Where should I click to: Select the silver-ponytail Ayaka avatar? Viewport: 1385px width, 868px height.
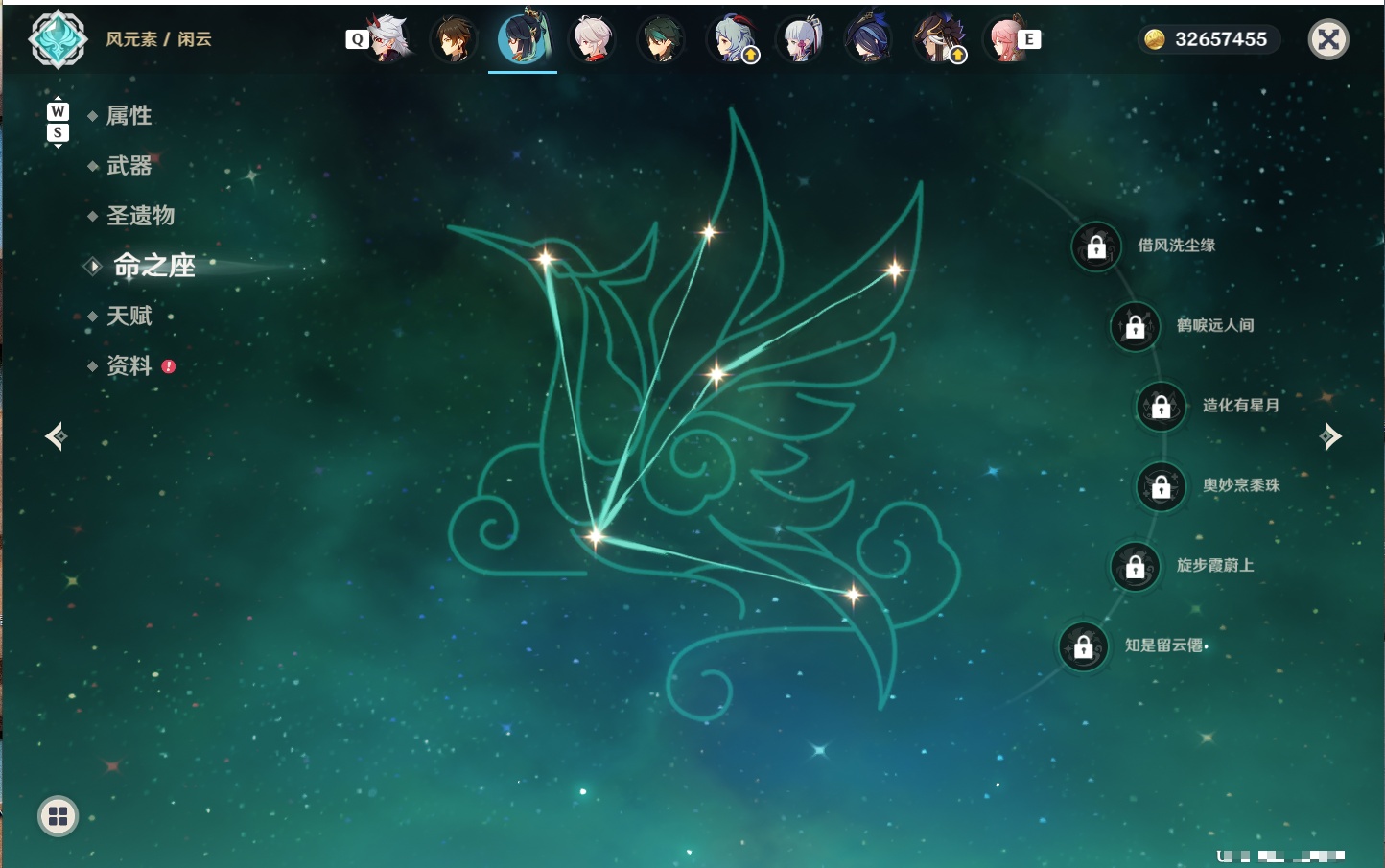801,39
